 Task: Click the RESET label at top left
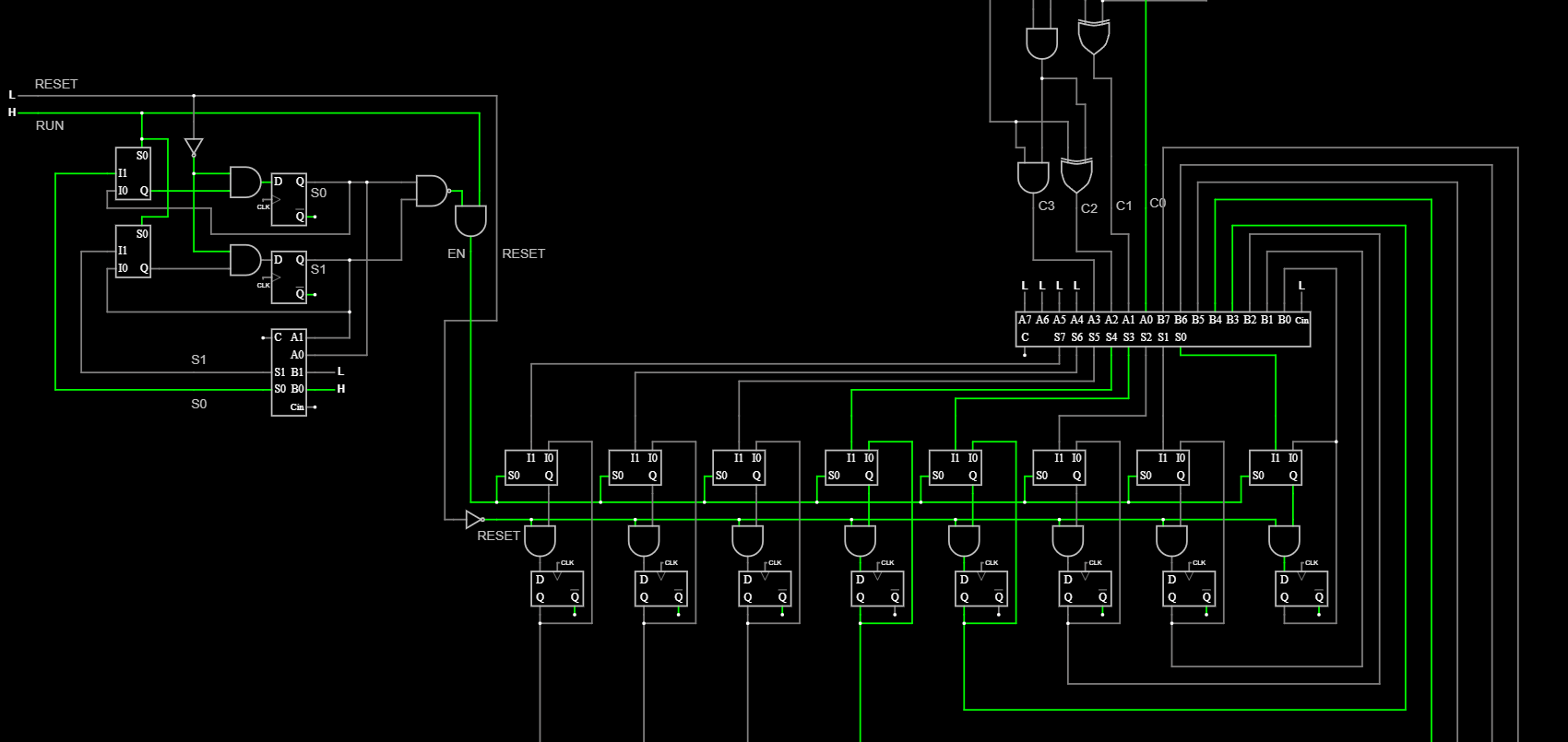56,84
